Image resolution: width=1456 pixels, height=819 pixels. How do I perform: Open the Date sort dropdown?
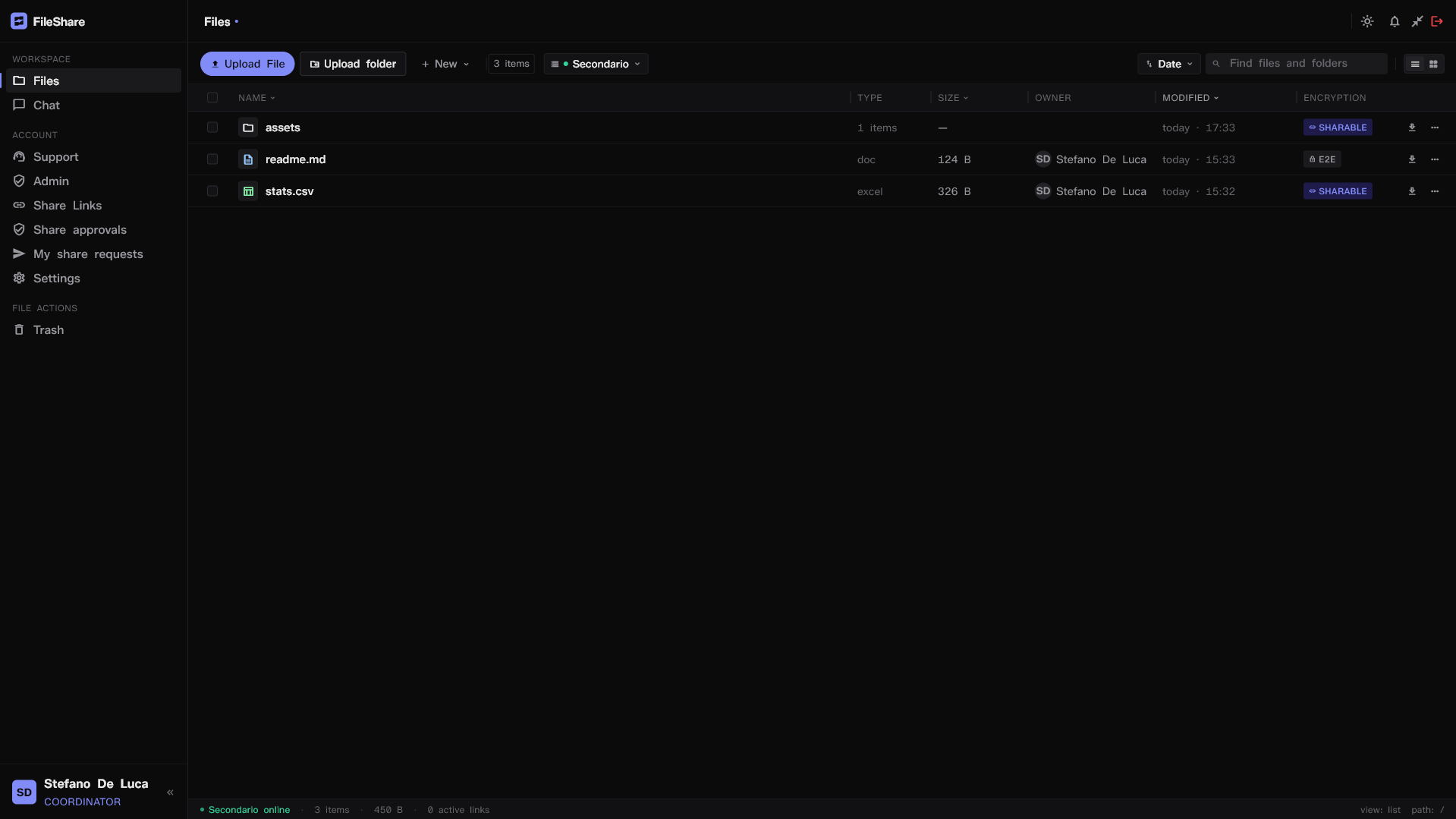1168,64
